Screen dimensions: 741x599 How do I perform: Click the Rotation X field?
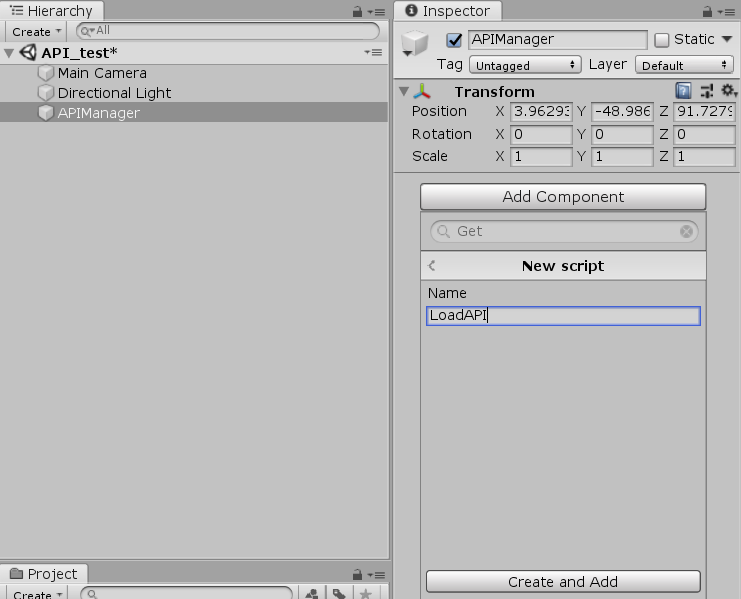[x=541, y=134]
